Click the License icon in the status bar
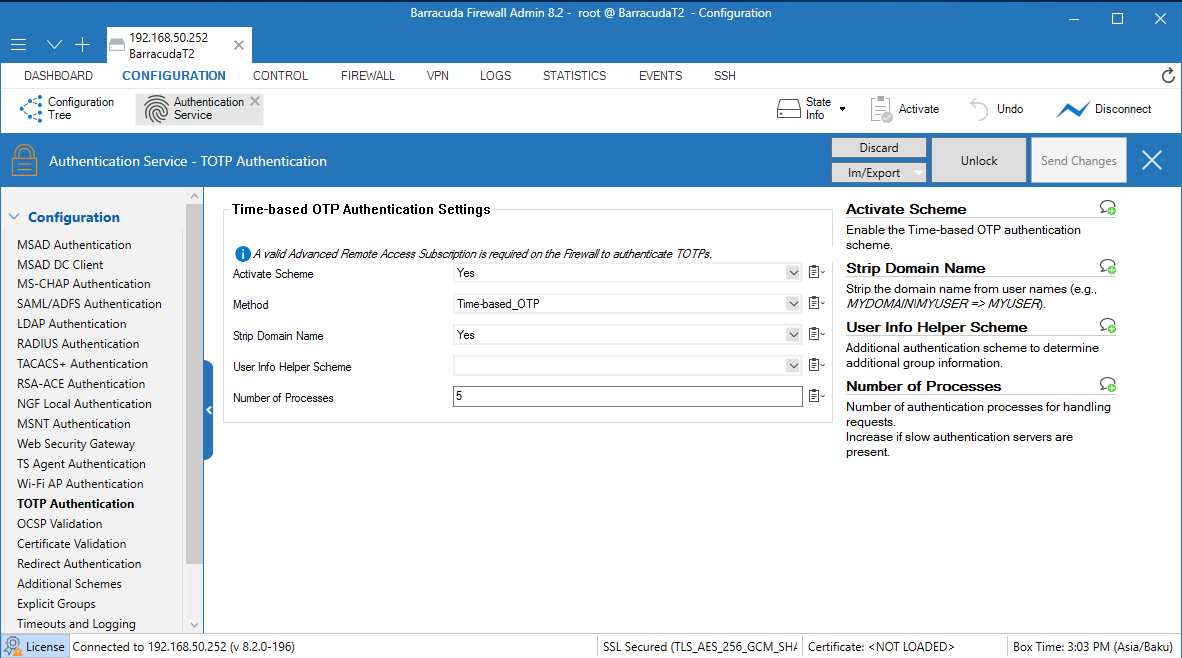The height and width of the screenshot is (658, 1182). point(13,646)
